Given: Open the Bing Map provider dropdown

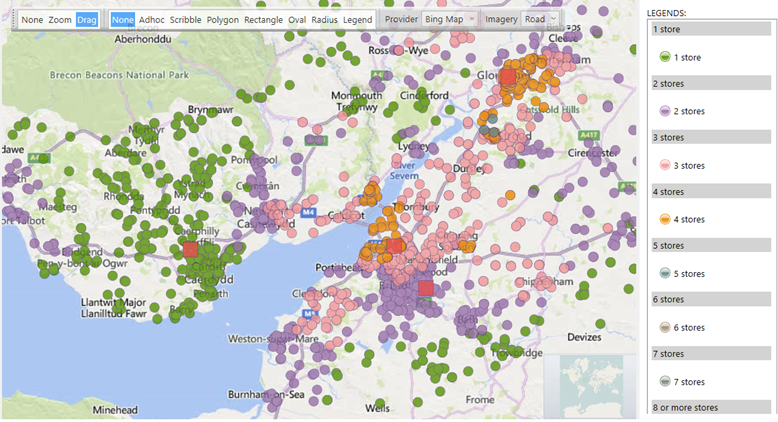Looking at the screenshot, I should (x=450, y=19).
